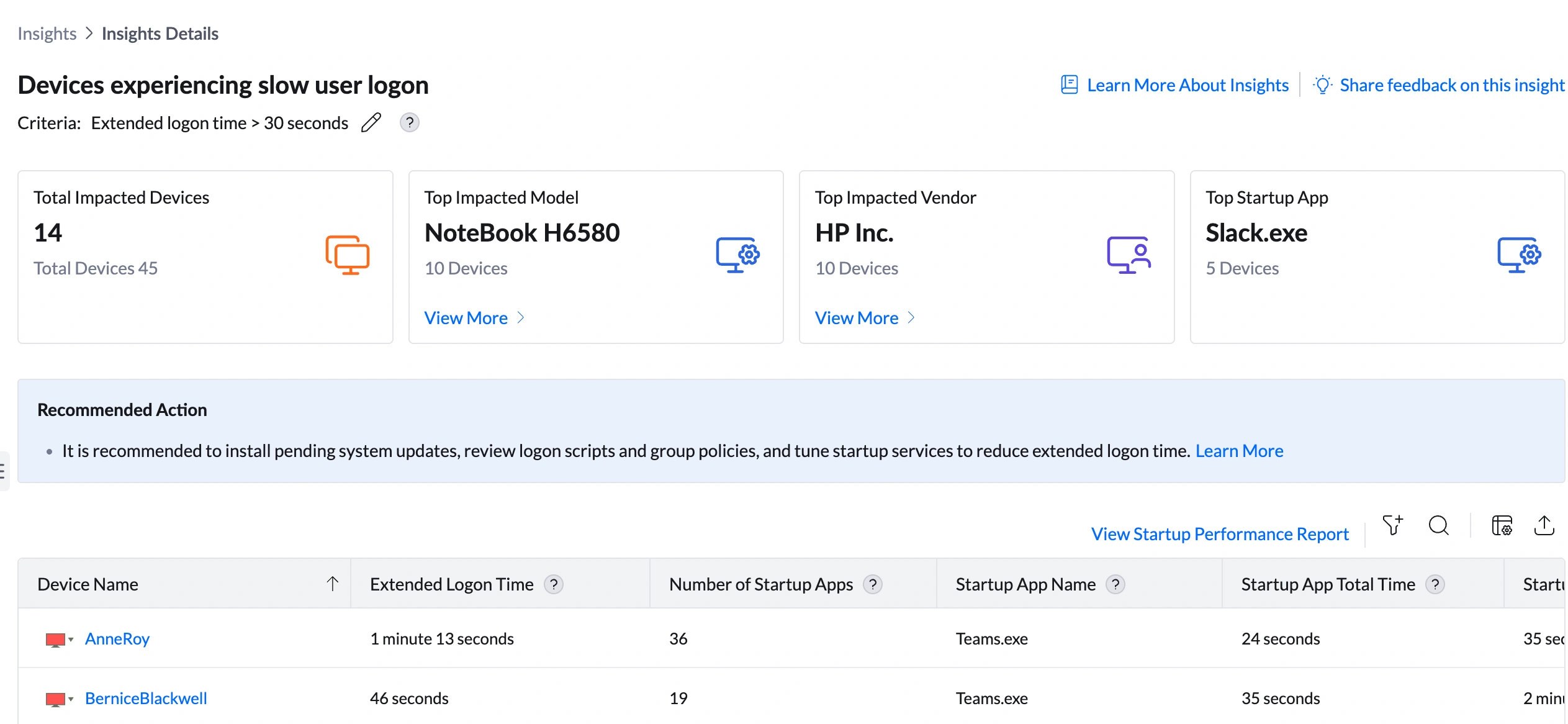Open the help tooltip next to Criteria

[409, 123]
